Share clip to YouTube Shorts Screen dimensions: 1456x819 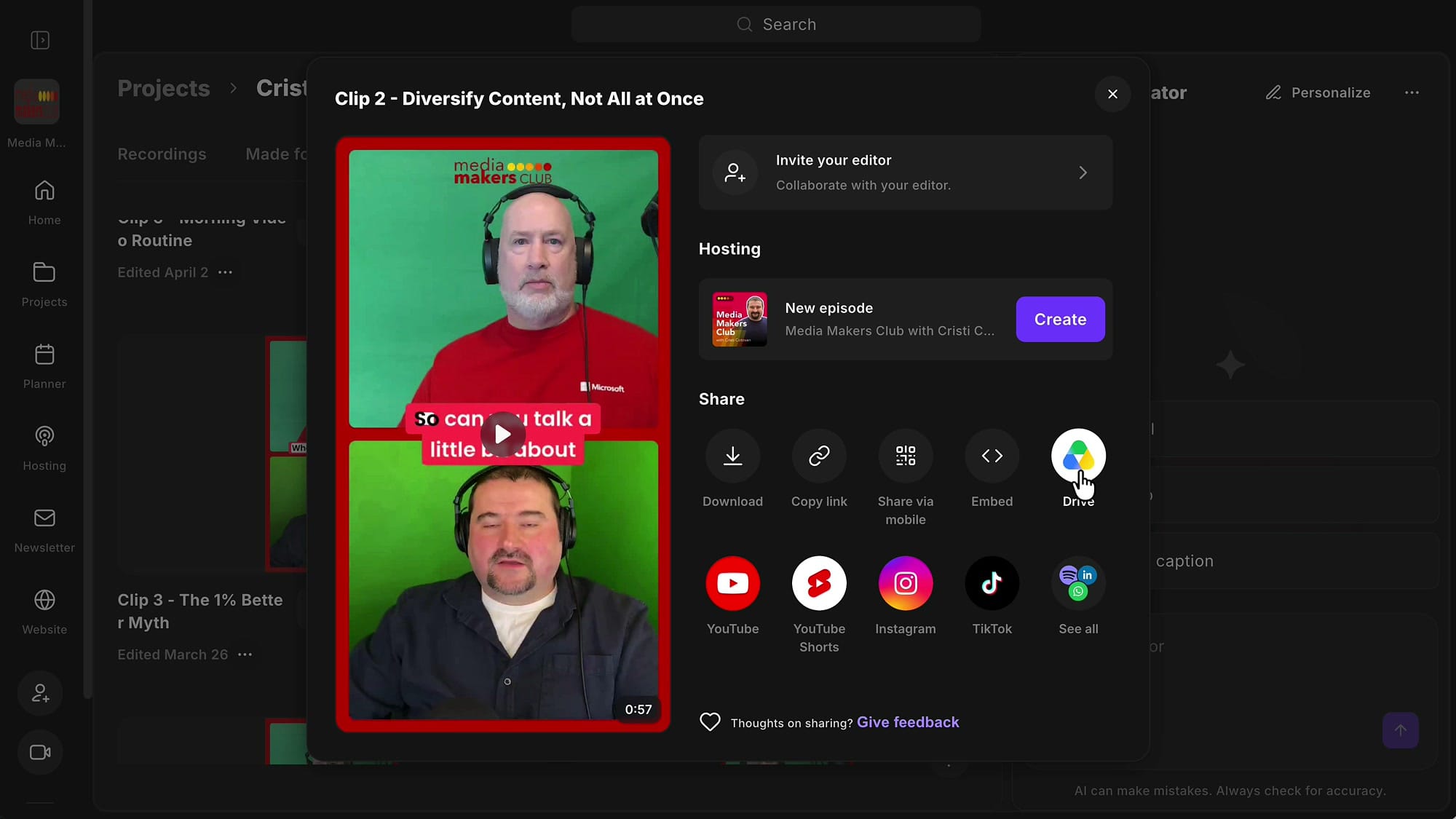[x=819, y=583]
